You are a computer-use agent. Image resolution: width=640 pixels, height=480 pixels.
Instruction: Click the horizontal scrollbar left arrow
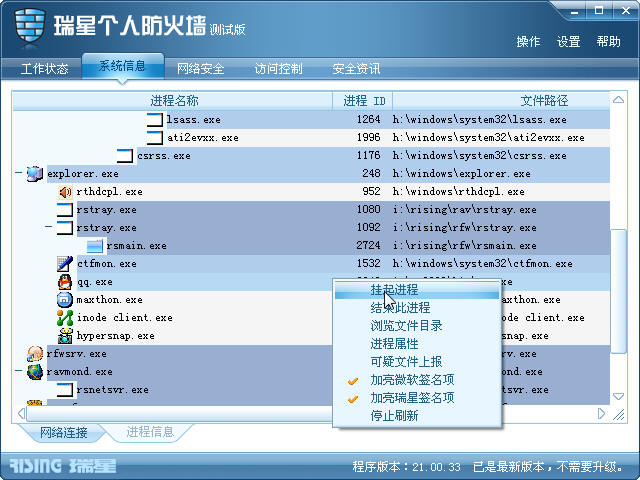point(21,414)
